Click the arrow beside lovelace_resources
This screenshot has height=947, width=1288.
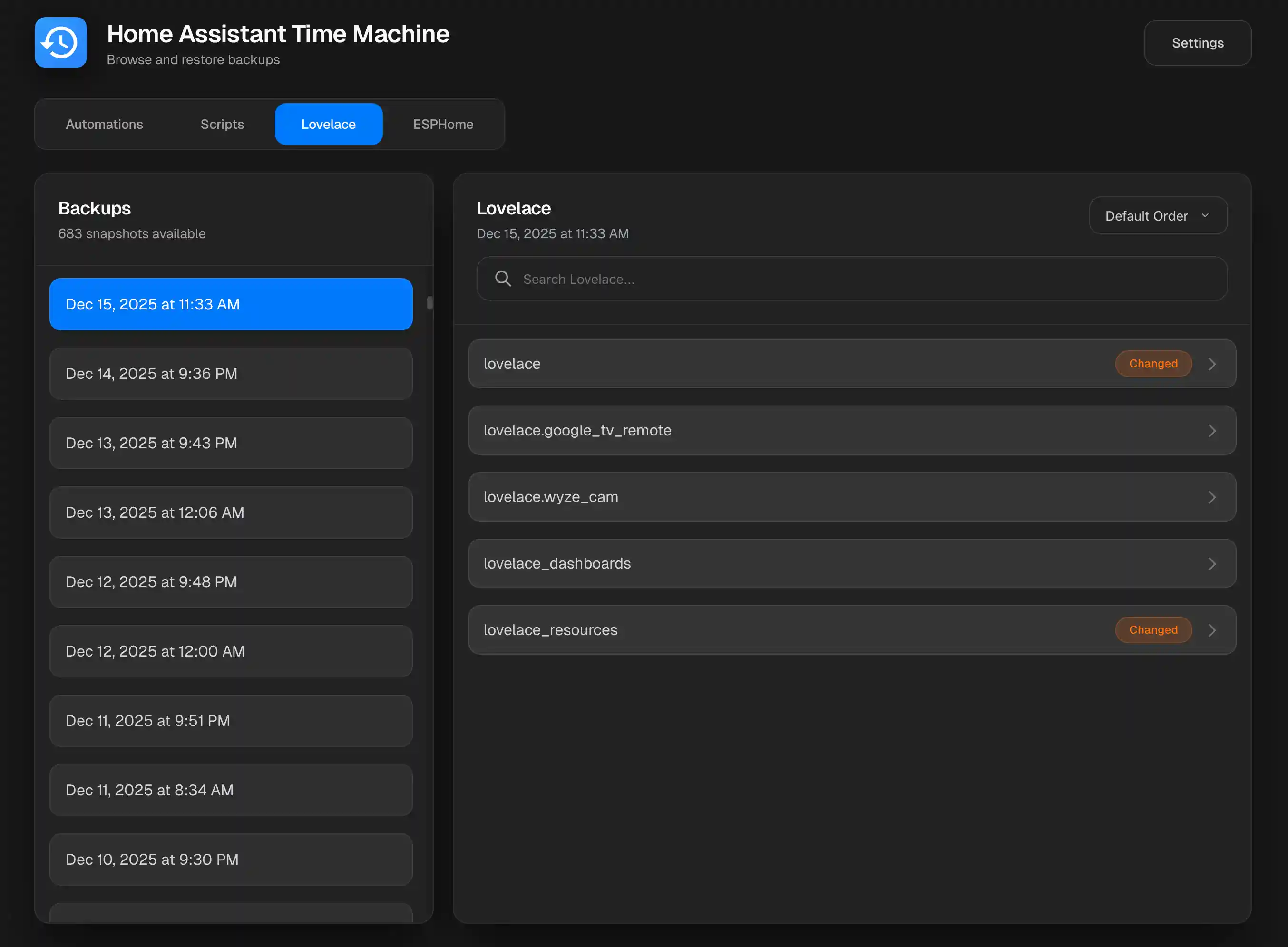click(1212, 630)
